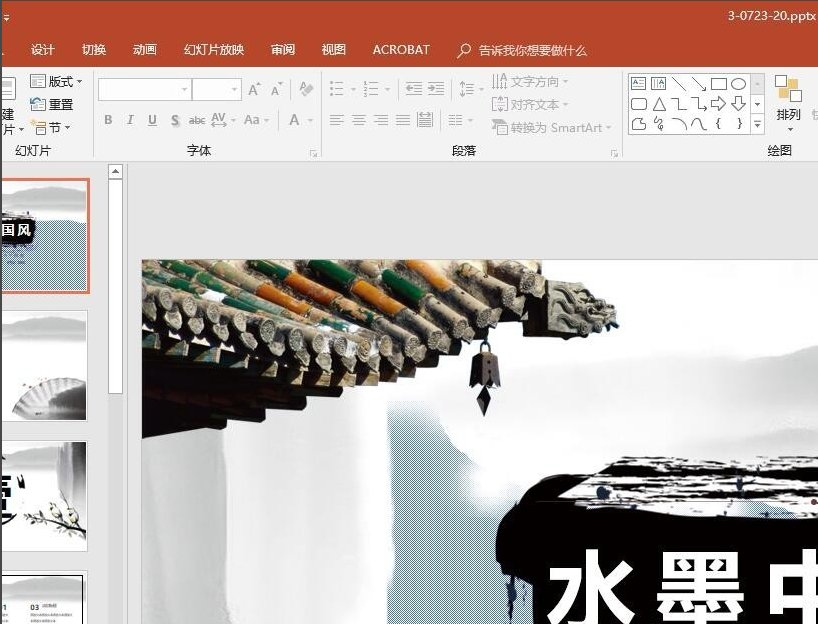
Task: Click the Reset (重置) slide icon
Action: coord(51,104)
